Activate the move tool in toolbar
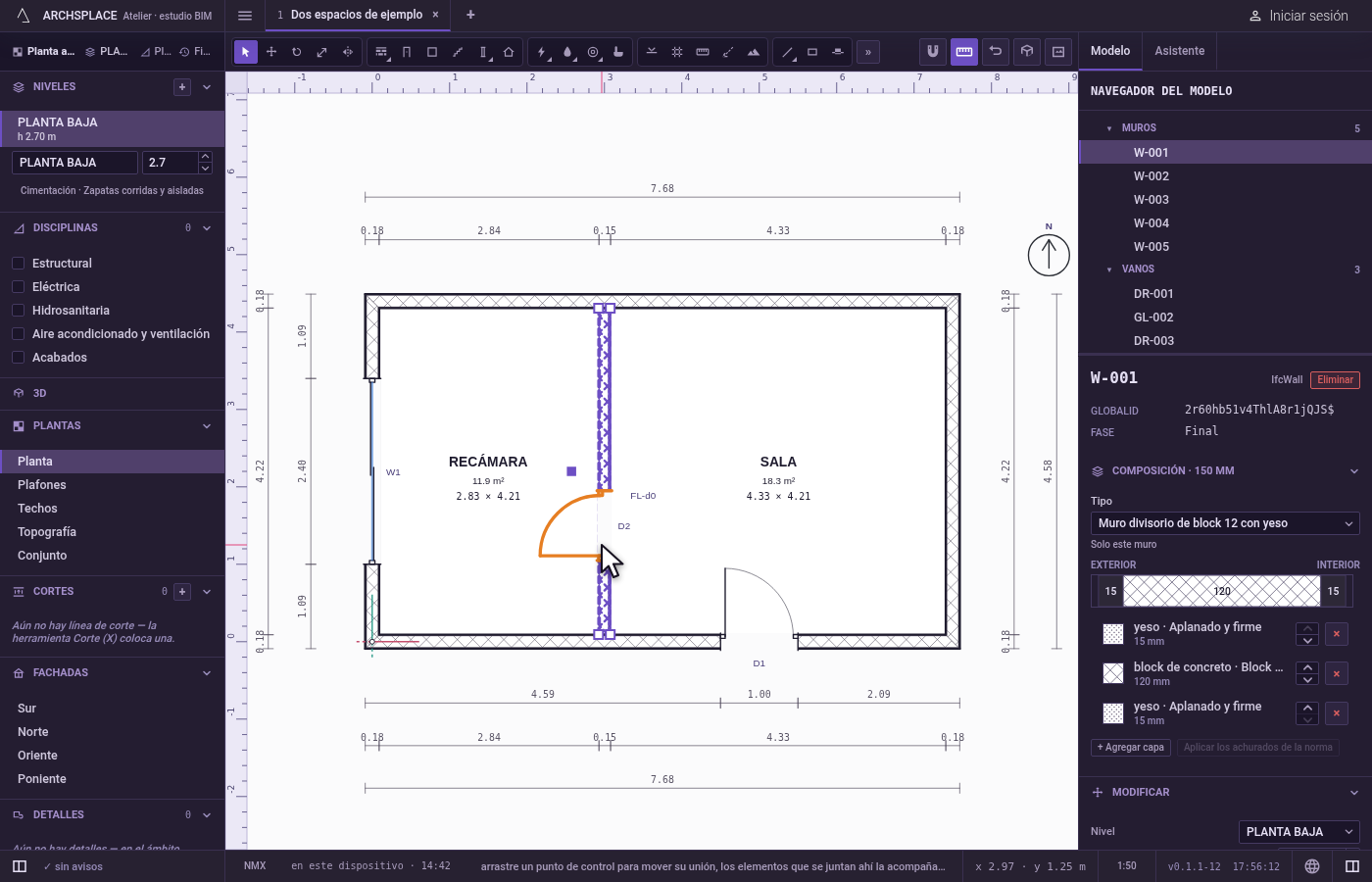This screenshot has width=1372, height=882. click(x=271, y=52)
